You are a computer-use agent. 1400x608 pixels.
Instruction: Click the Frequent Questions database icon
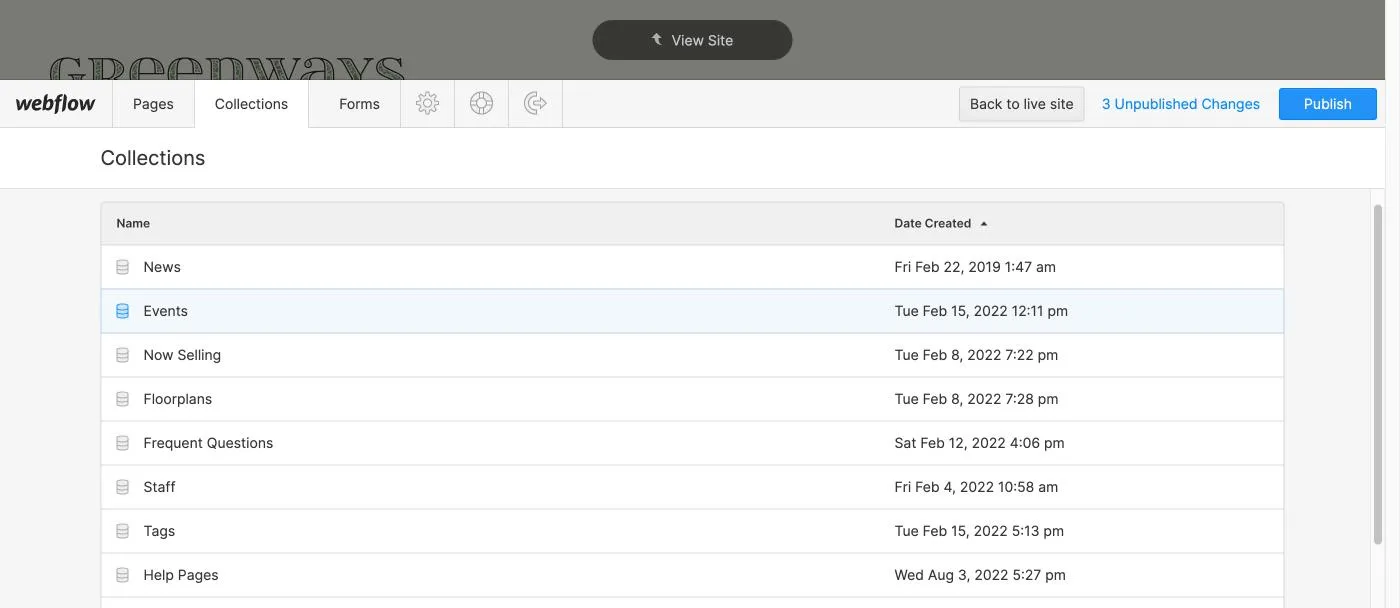123,443
